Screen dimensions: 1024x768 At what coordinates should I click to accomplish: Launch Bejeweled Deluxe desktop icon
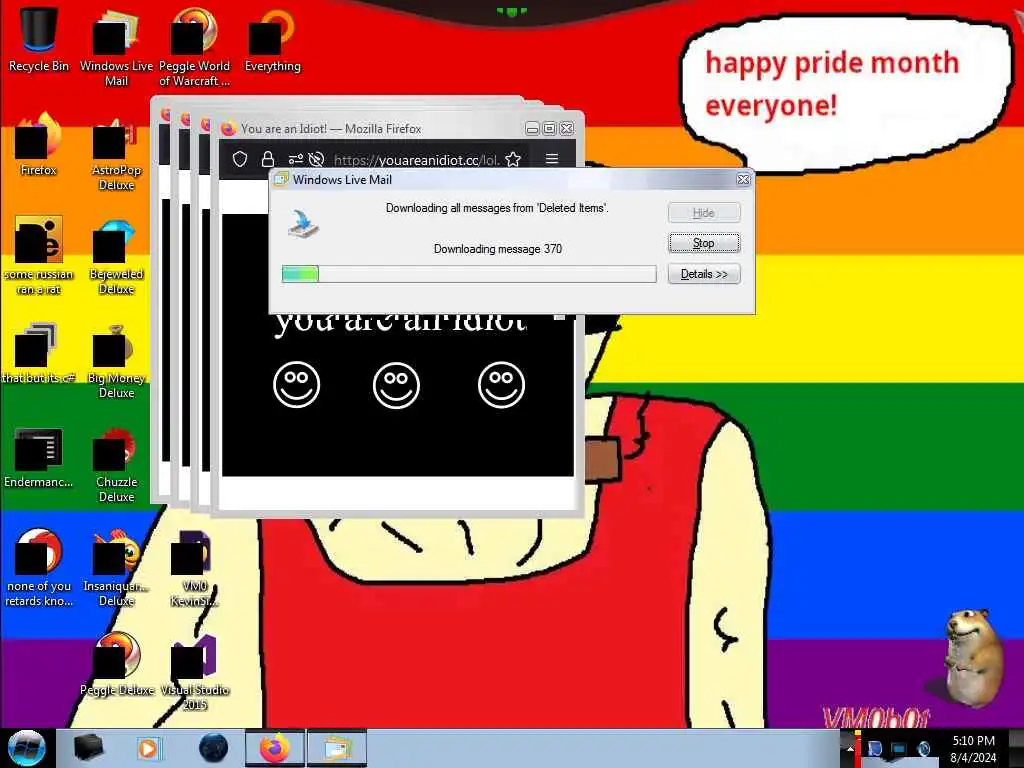[116, 256]
